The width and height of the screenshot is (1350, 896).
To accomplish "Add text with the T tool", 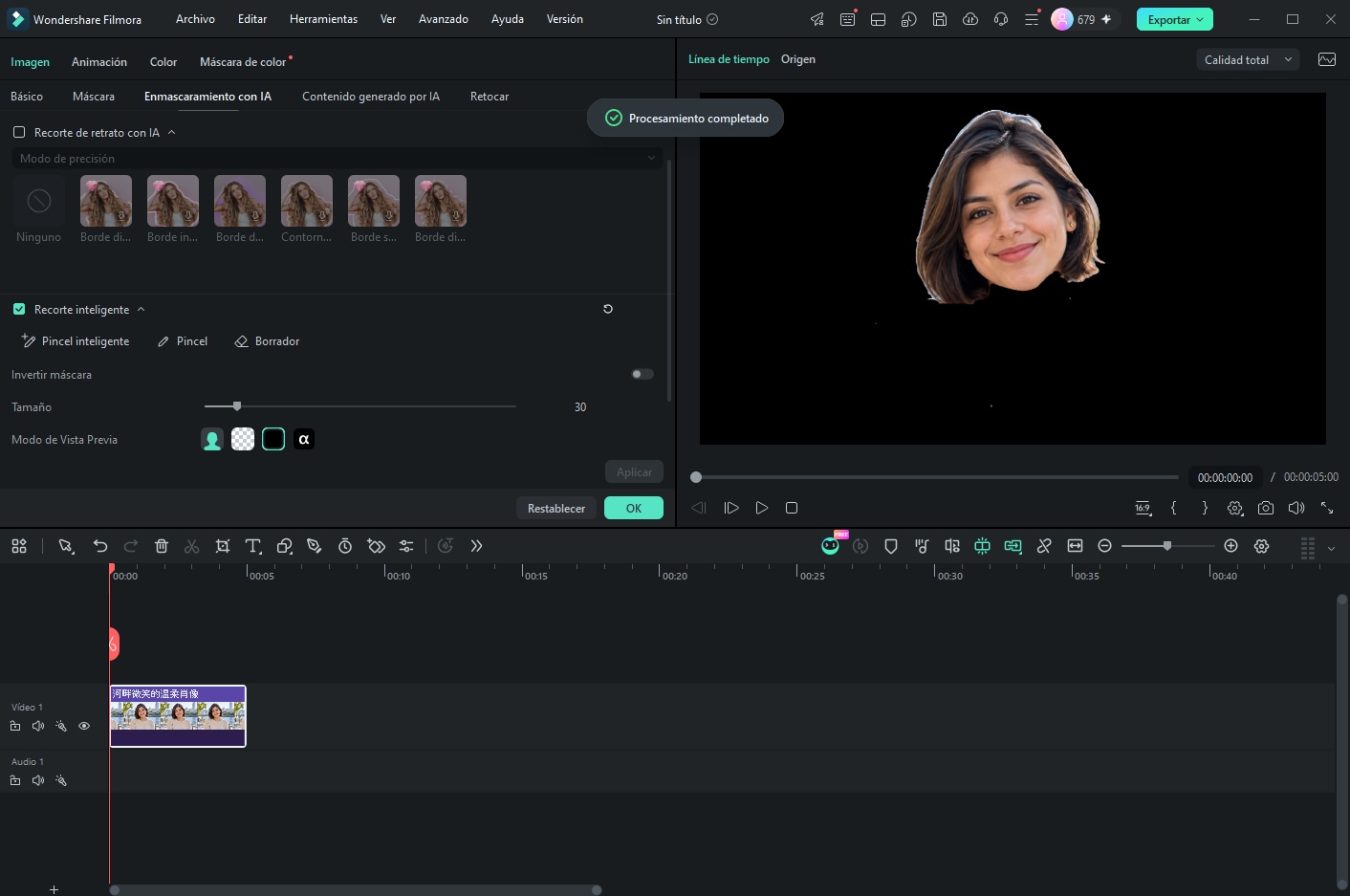I will pos(253,546).
